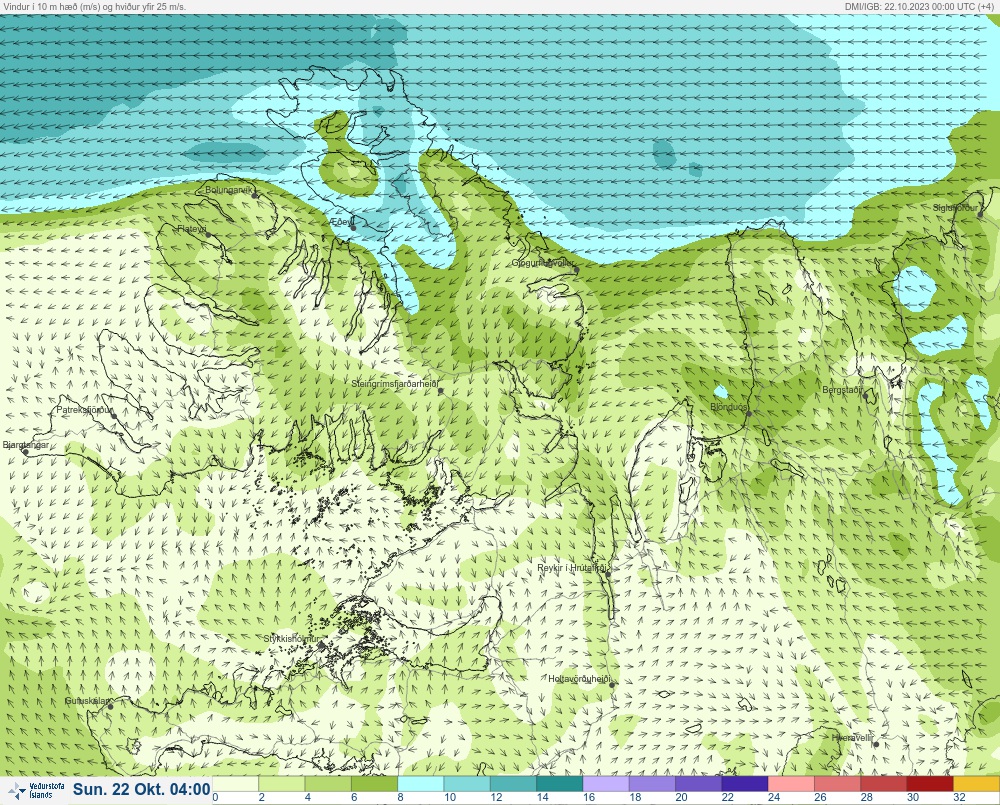Viewport: 1000px width, 805px height.
Task: Click the lavender 16–18 m/s legend swatch
Action: [x=606, y=784]
